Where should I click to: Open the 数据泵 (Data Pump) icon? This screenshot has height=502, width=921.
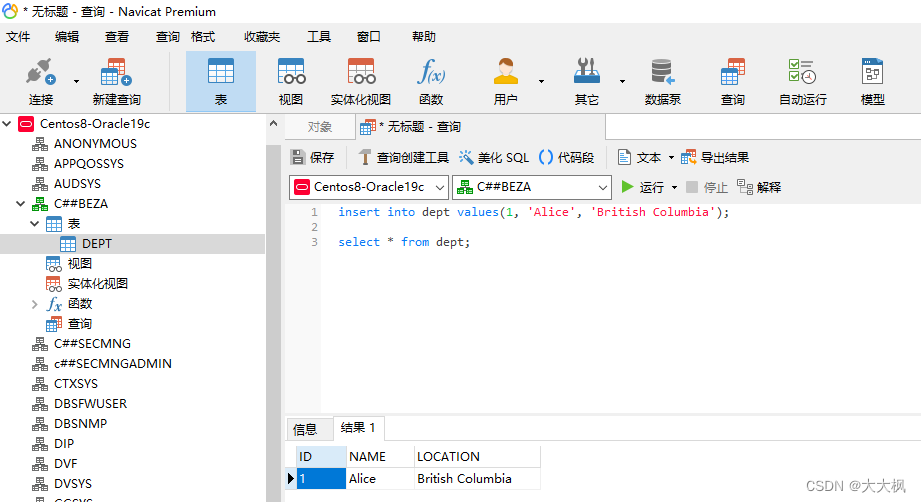coord(663,82)
